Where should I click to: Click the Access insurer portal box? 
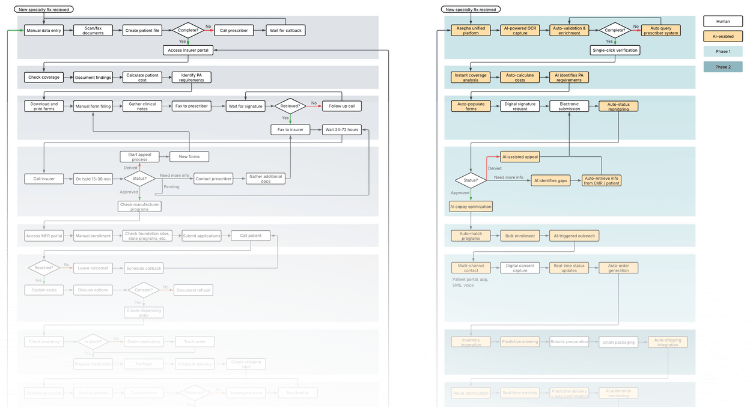[x=187, y=50]
